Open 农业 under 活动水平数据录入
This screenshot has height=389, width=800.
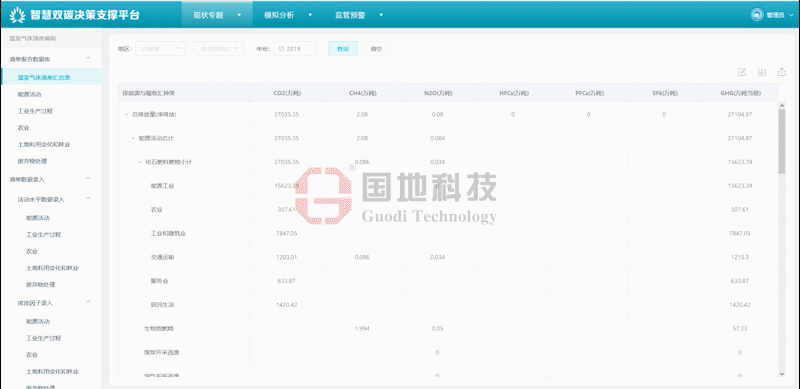coord(32,251)
